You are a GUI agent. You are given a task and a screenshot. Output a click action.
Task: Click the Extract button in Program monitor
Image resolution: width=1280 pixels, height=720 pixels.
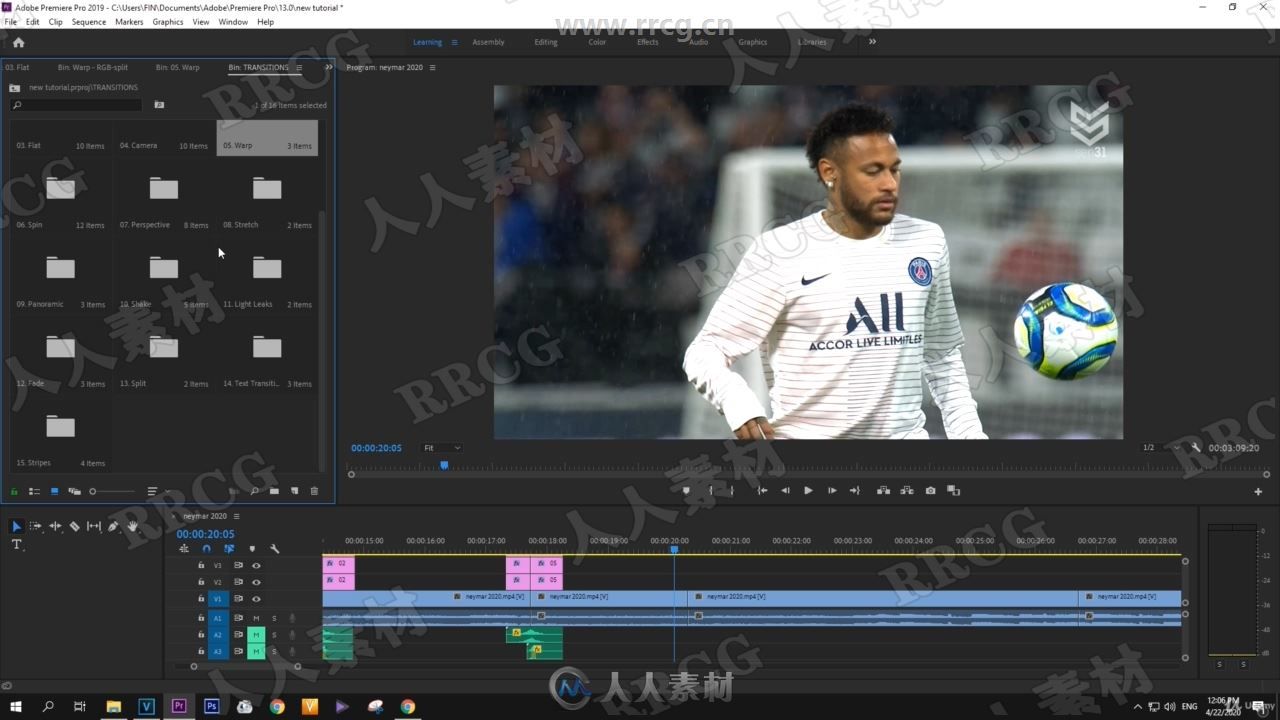[x=907, y=491]
